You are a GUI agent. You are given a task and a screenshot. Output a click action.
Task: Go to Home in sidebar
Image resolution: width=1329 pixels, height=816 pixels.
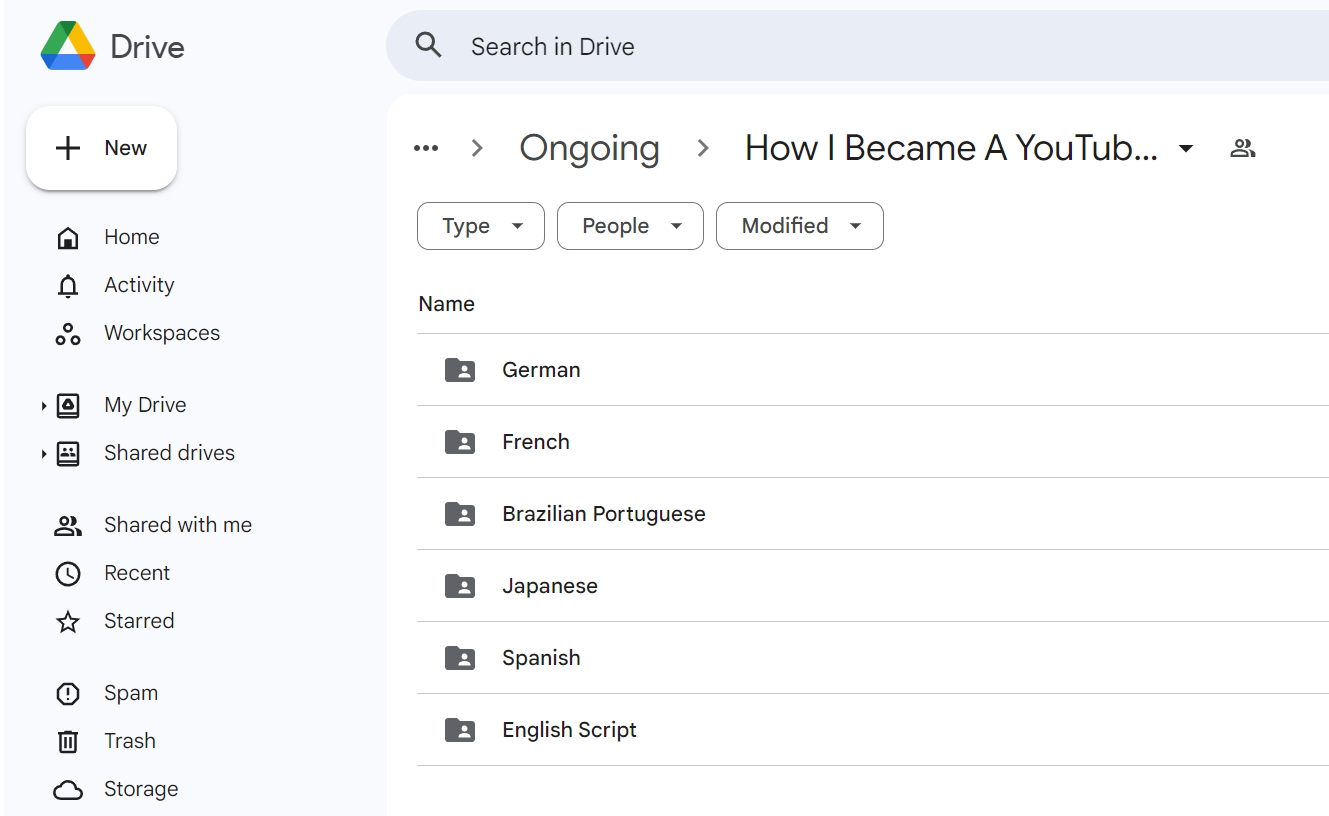tap(131, 237)
